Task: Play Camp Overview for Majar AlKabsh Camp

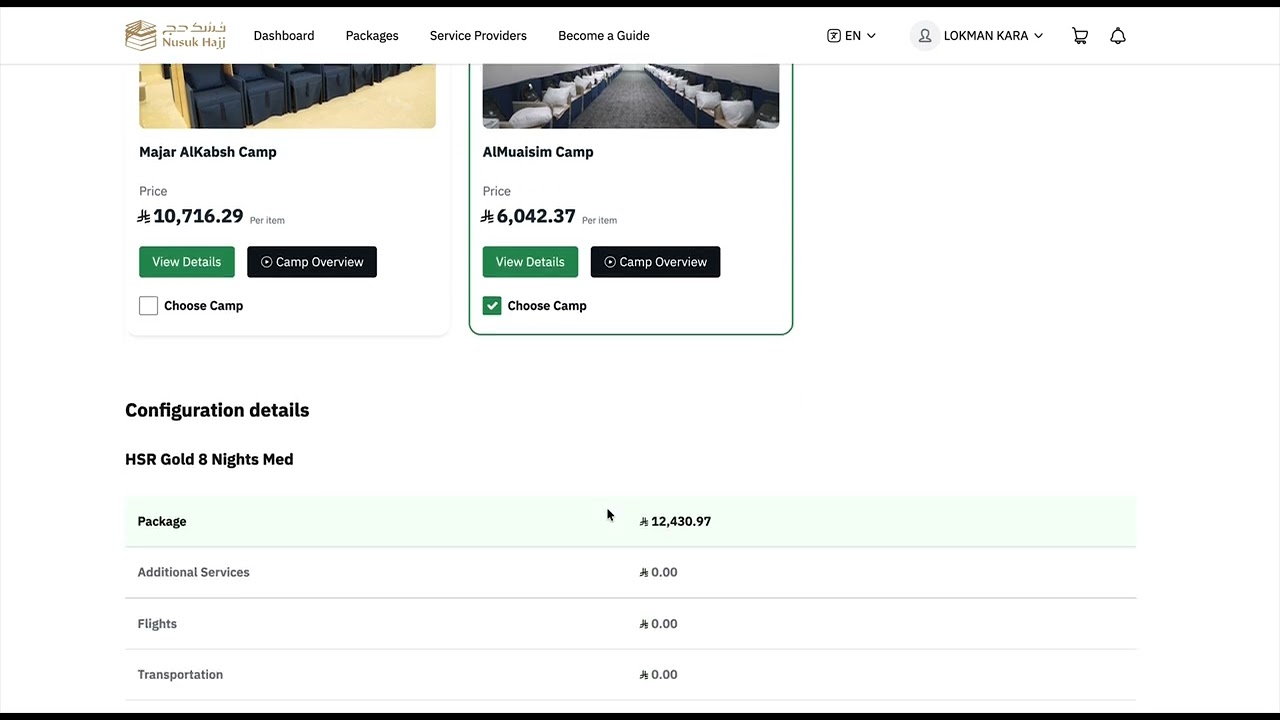Action: tap(312, 262)
